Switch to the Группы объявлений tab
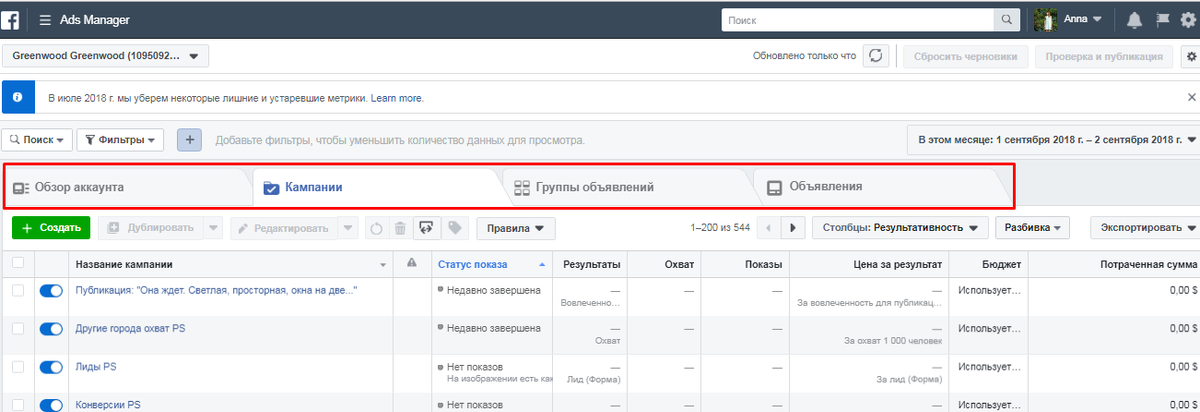1200x412 pixels. [626, 187]
